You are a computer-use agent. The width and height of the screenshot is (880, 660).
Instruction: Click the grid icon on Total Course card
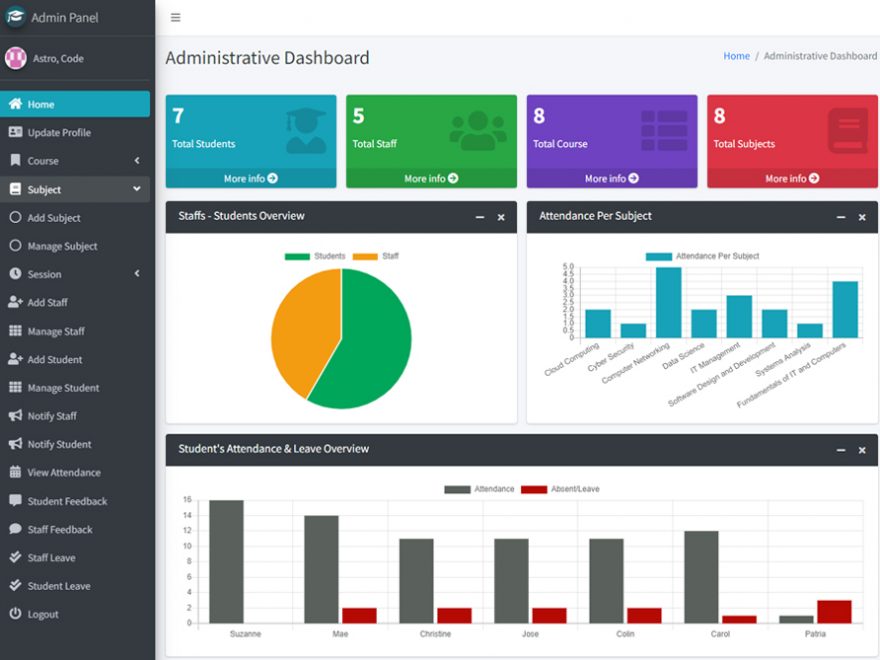pos(664,131)
